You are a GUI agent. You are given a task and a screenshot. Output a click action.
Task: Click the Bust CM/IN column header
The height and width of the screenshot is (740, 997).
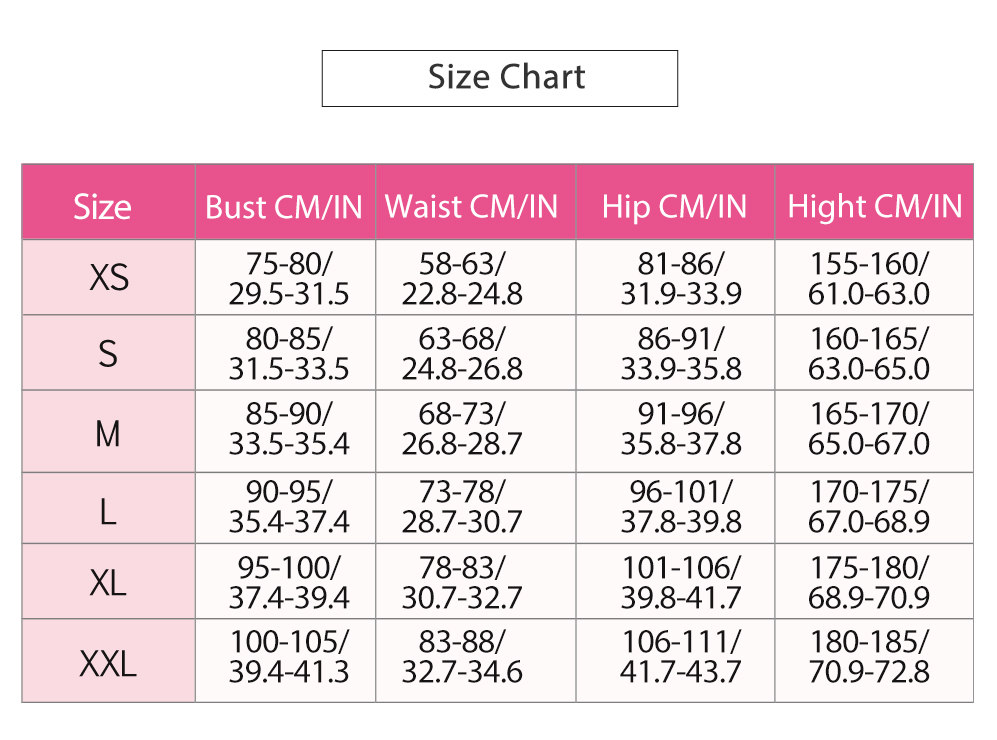pyautogui.click(x=285, y=202)
